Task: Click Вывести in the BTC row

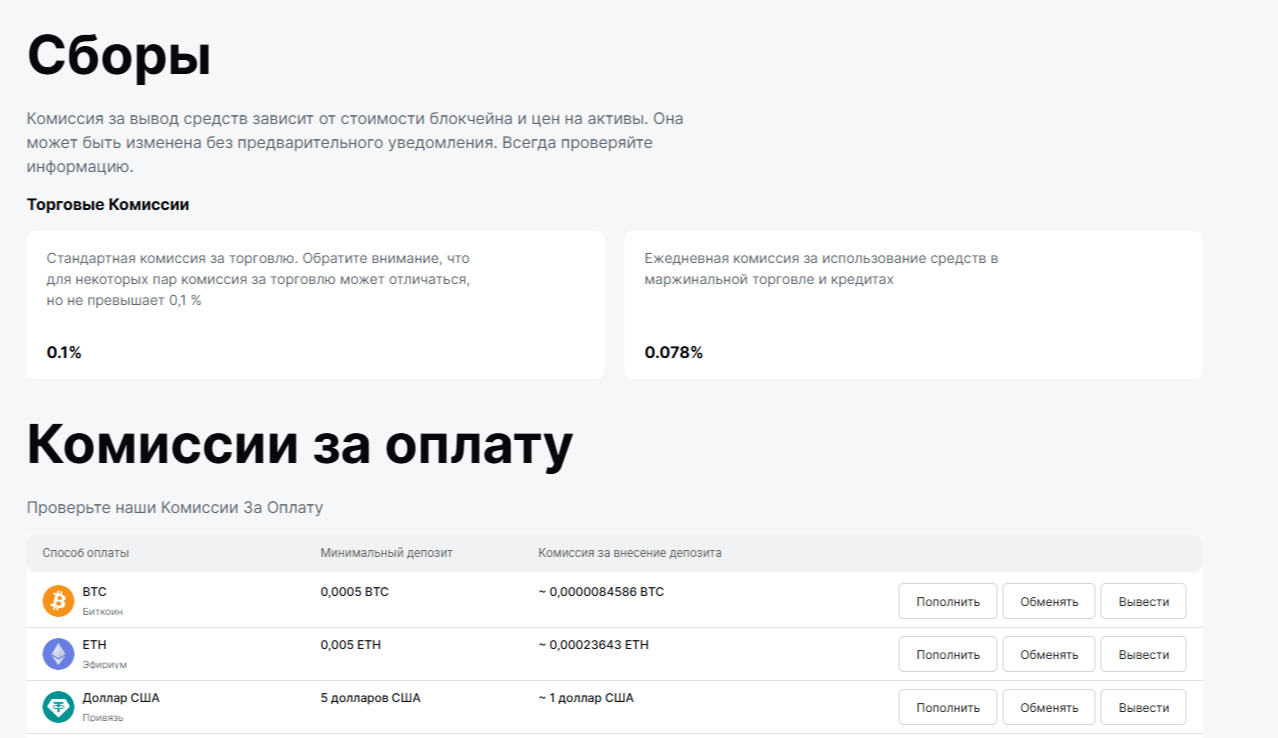Action: (1143, 601)
